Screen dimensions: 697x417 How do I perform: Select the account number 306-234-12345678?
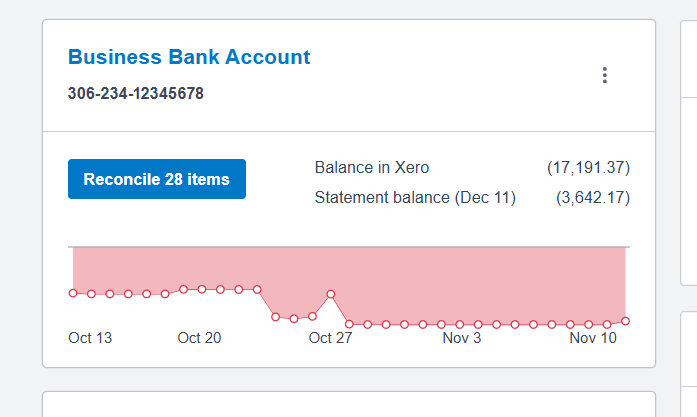[x=136, y=93]
